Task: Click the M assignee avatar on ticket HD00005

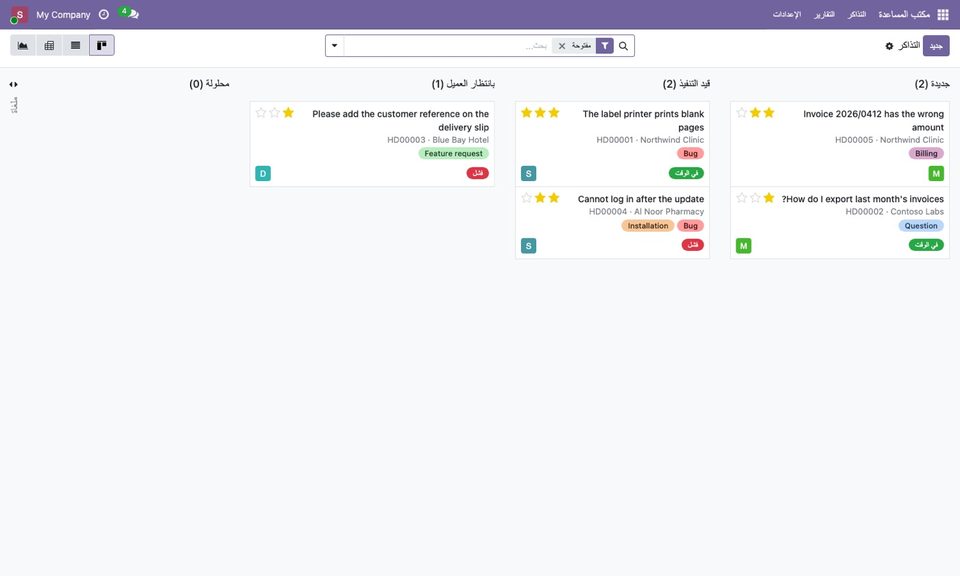Action: click(936, 173)
